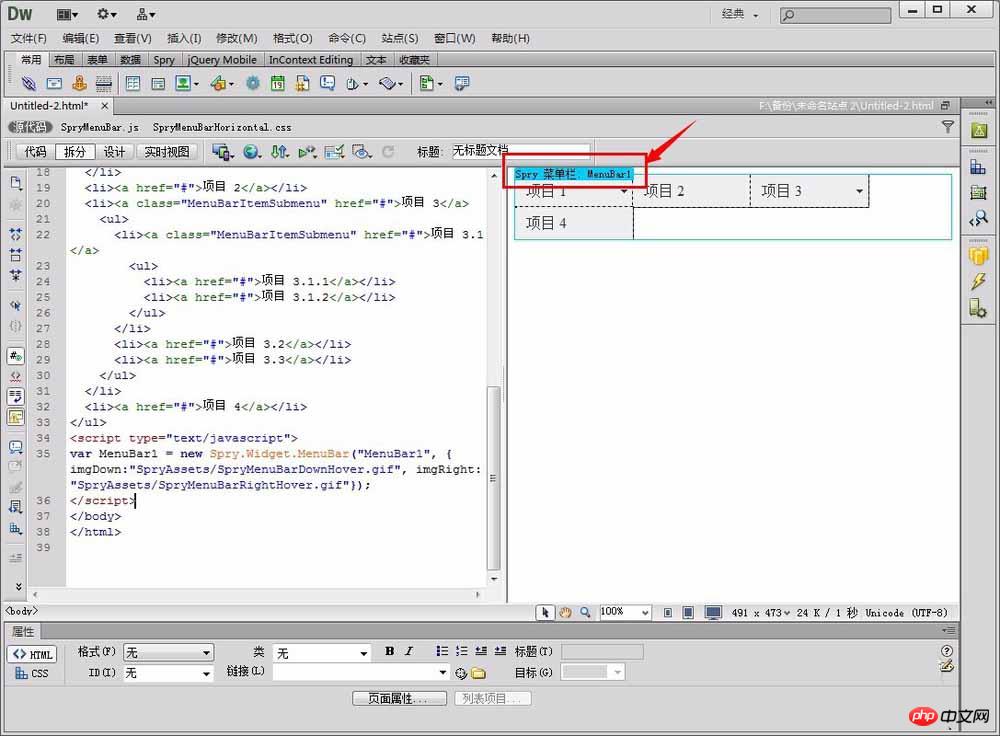Viewport: 1000px width, 736px height.
Task: Click Preview in Browser globe icon
Action: 251,152
